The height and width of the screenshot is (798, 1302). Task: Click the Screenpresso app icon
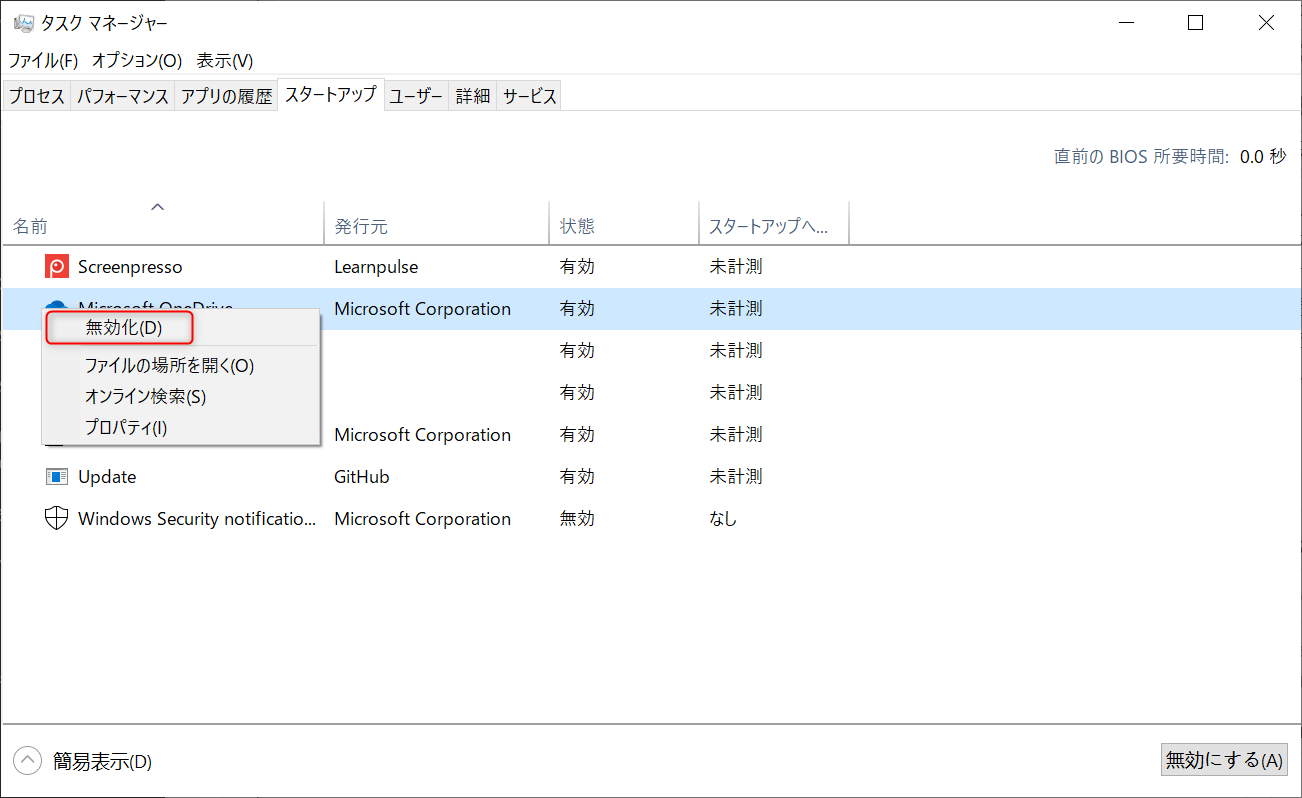click(x=57, y=267)
